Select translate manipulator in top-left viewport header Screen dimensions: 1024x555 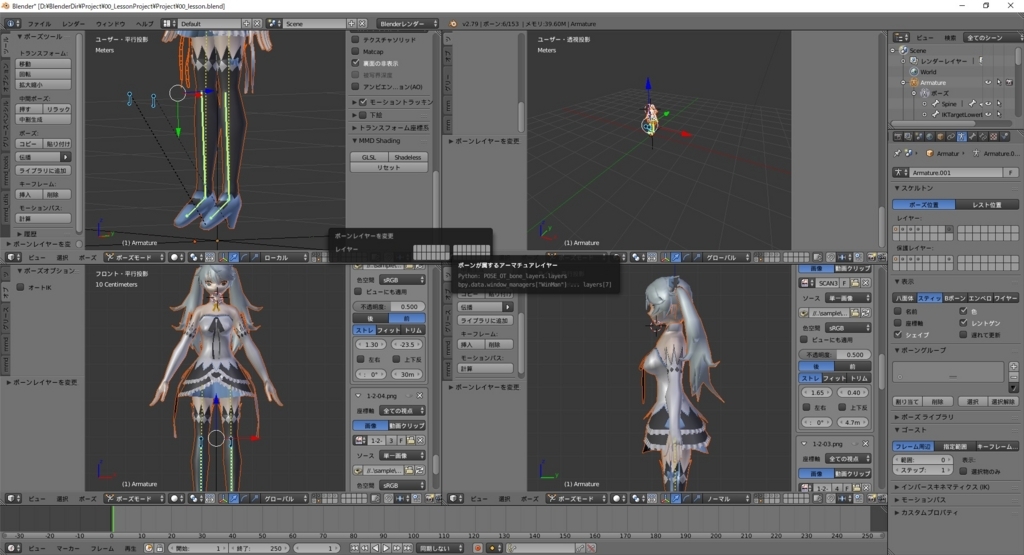click(x=234, y=257)
